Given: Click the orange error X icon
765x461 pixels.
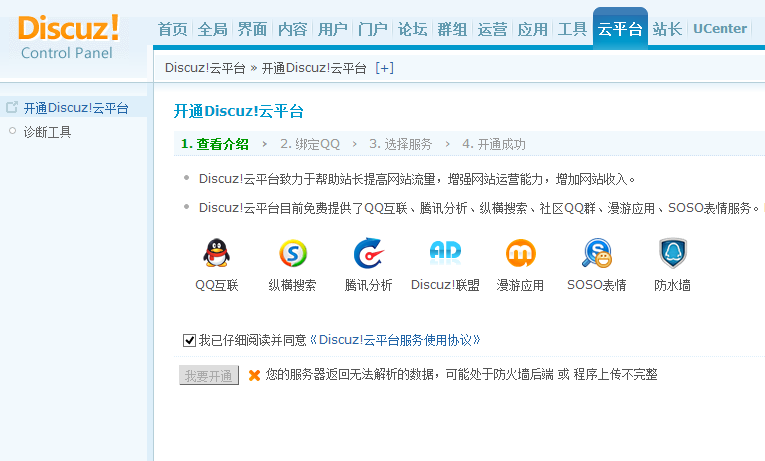Looking at the screenshot, I should click(254, 375).
